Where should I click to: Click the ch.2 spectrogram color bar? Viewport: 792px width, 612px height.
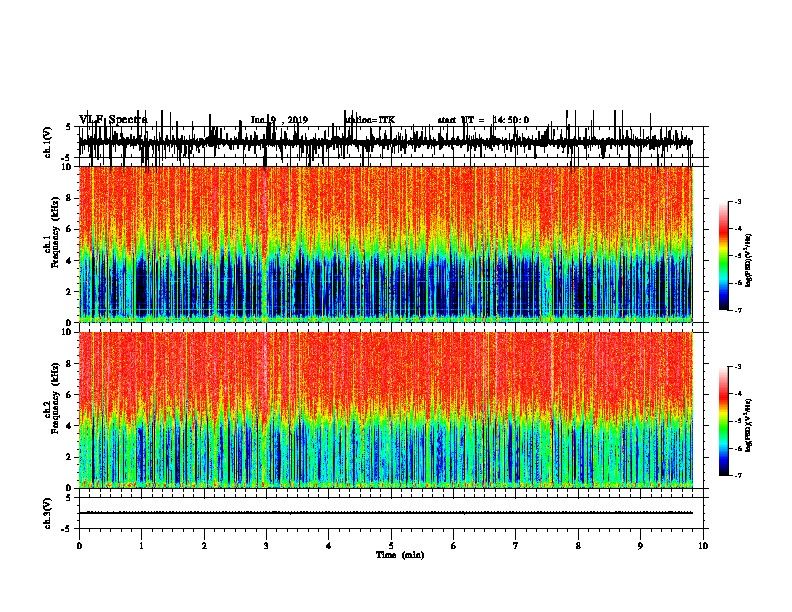[x=723, y=421]
